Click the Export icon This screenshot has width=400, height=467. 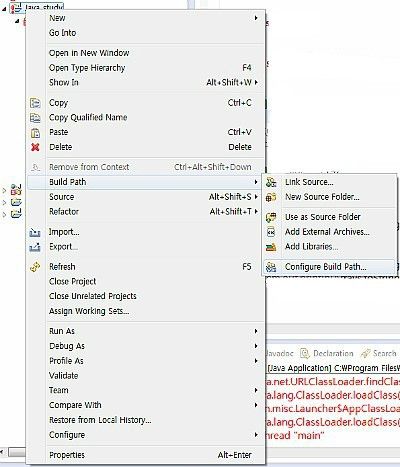[35, 247]
